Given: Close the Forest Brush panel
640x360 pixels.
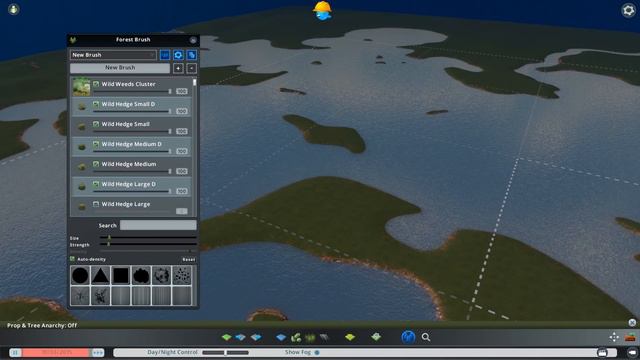Looking at the screenshot, I should point(193,40).
